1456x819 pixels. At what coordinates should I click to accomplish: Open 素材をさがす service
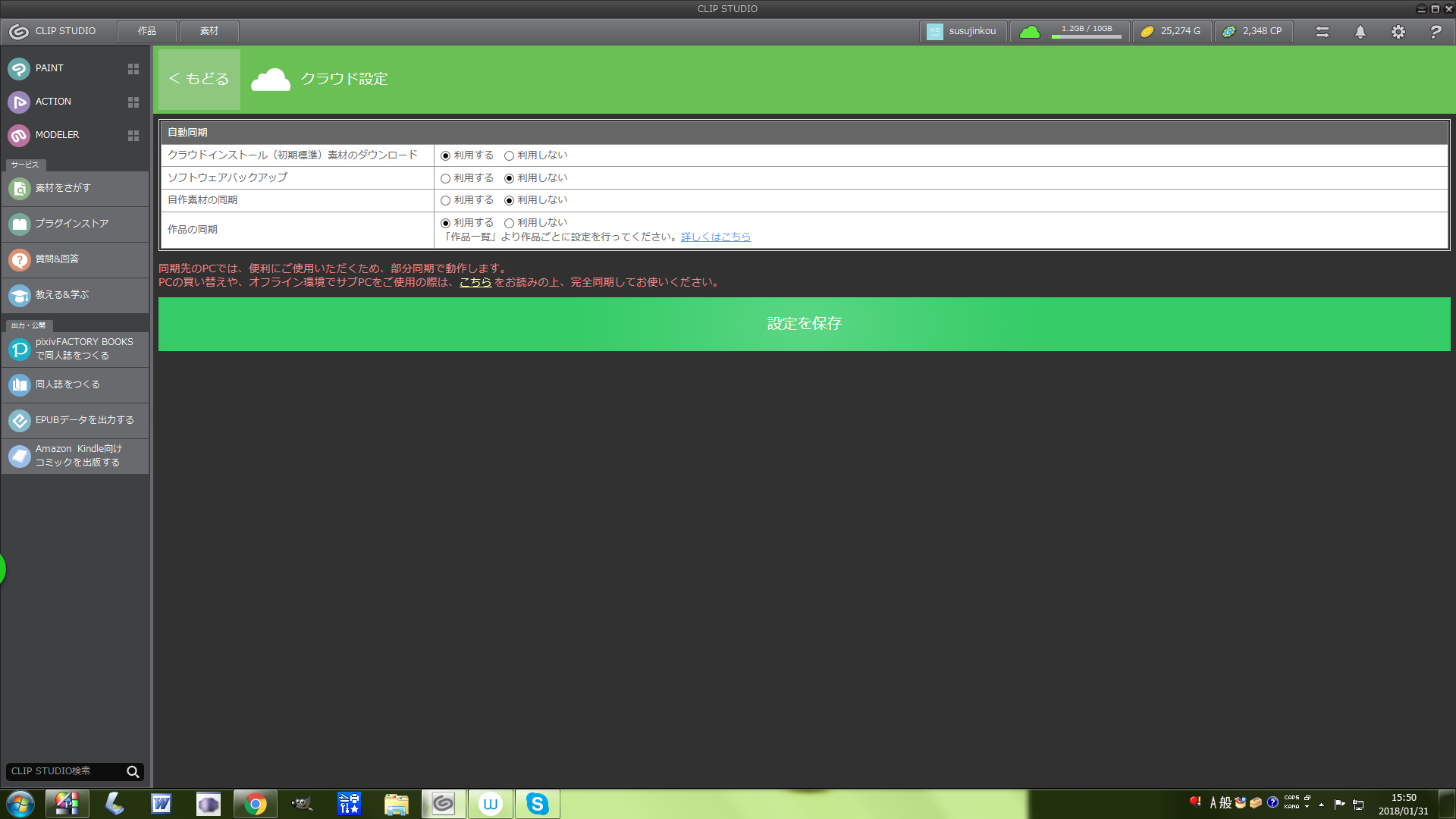(x=63, y=188)
